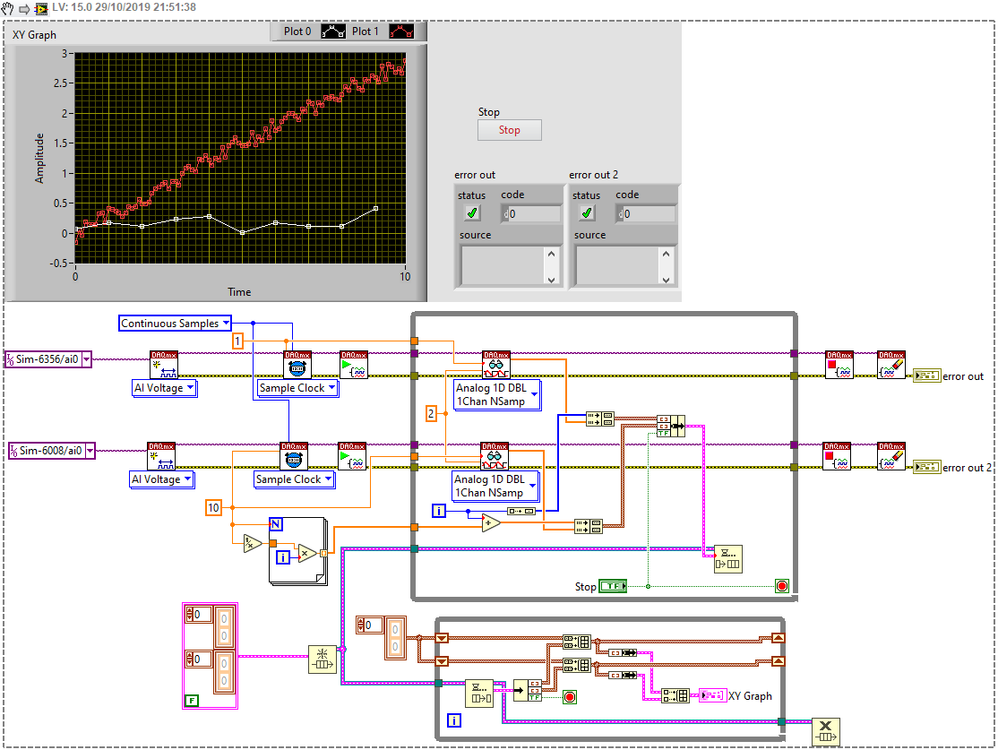Click the error out source text box

(x=502, y=265)
